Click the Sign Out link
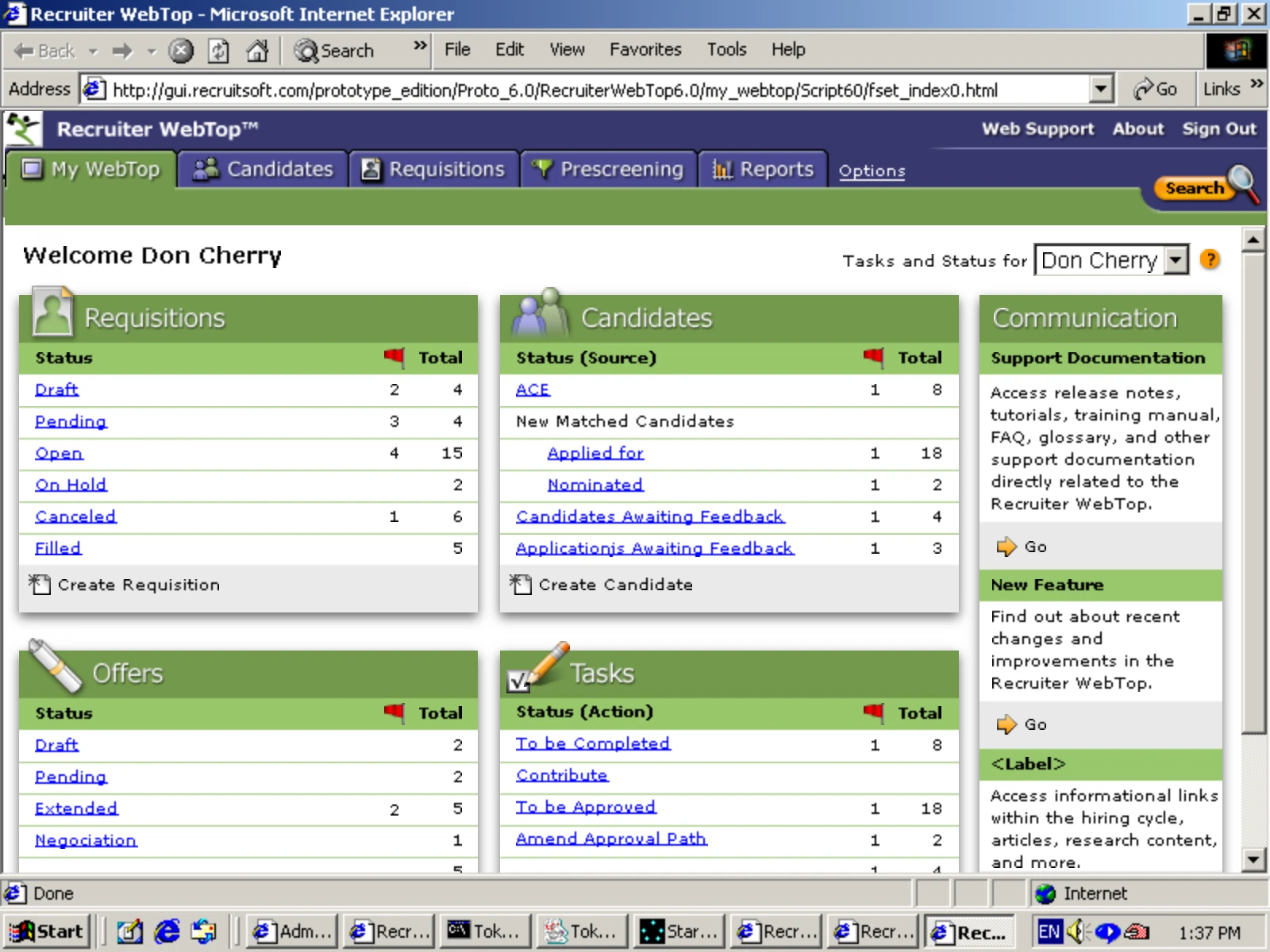 (1219, 129)
